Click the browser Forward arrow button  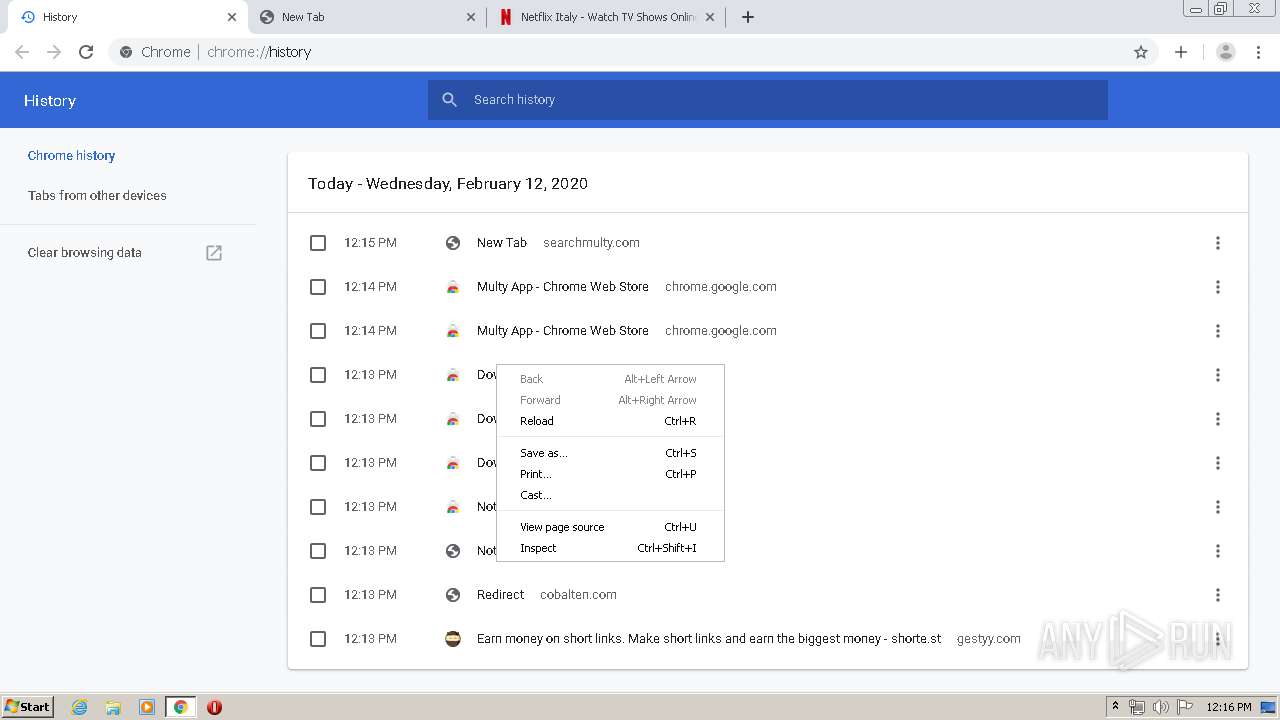[x=54, y=52]
